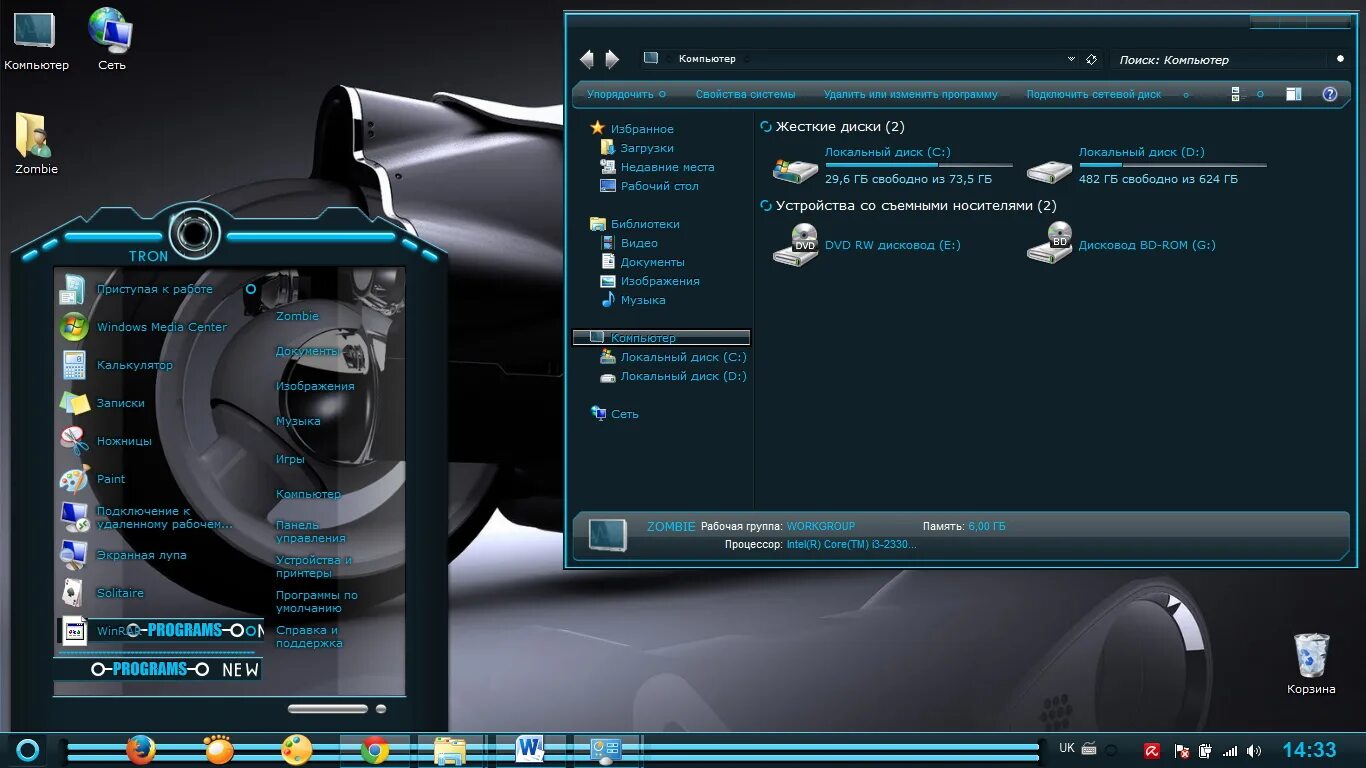Select Сеть in Explorer navigation pane
1366x768 pixels.
click(x=614, y=414)
